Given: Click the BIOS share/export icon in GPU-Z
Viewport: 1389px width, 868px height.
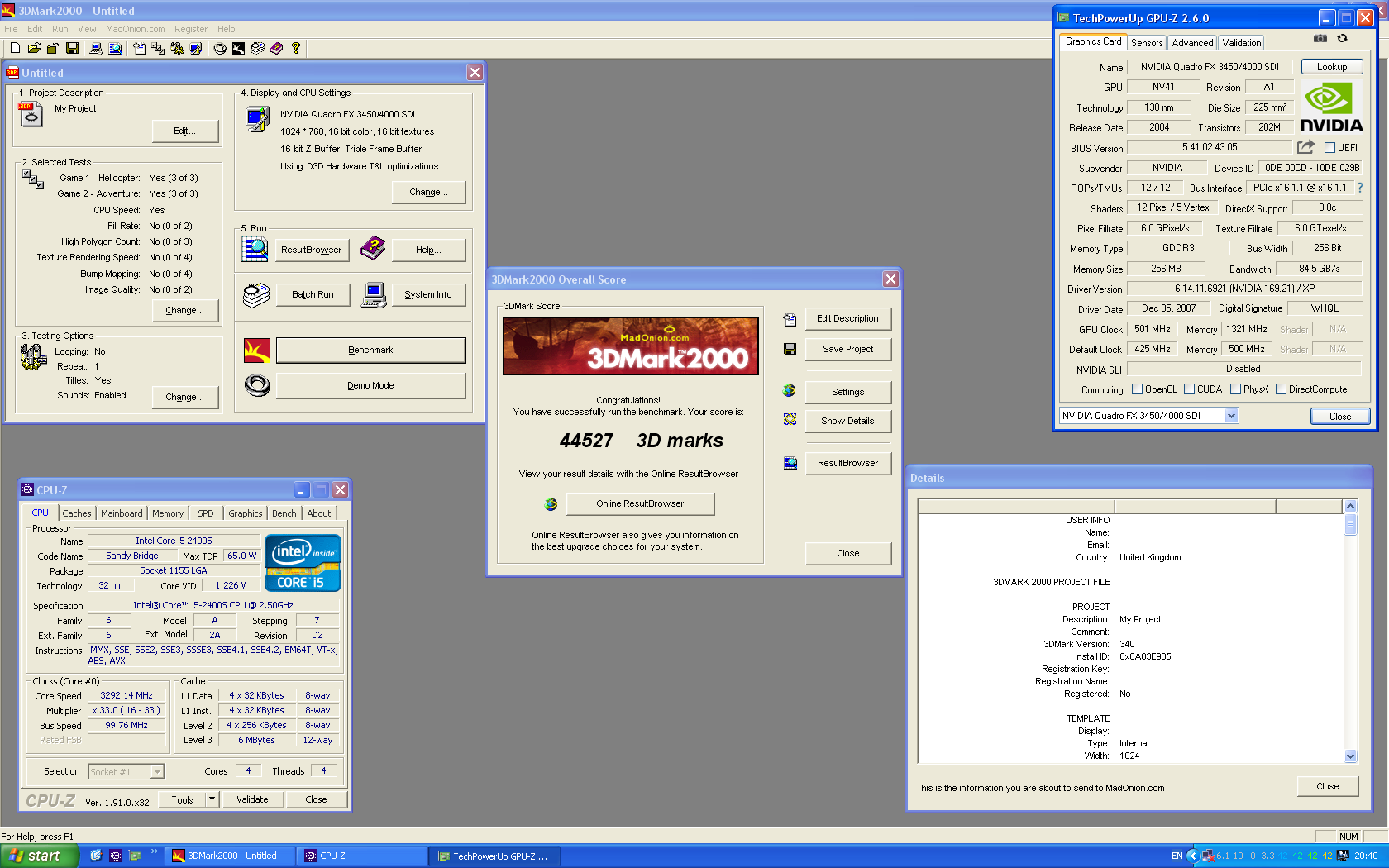Looking at the screenshot, I should (1305, 147).
